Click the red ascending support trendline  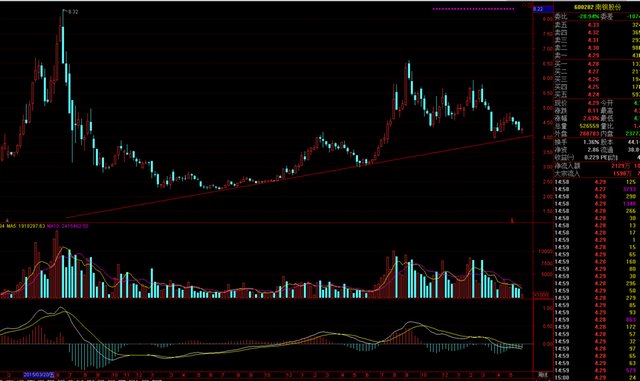tap(299, 176)
